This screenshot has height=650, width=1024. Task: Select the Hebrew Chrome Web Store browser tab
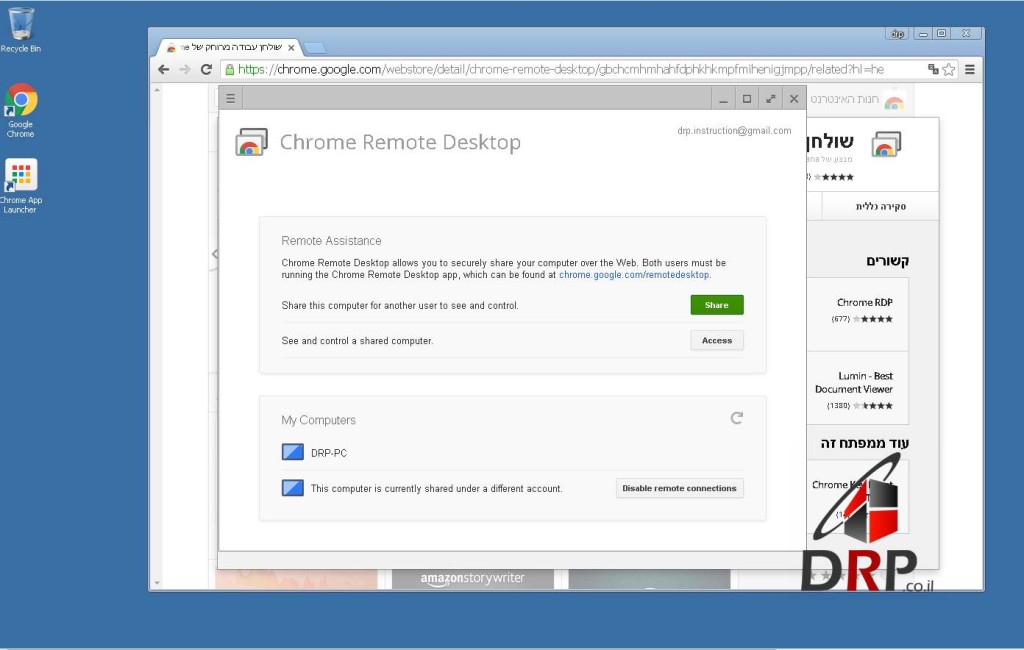(x=230, y=47)
